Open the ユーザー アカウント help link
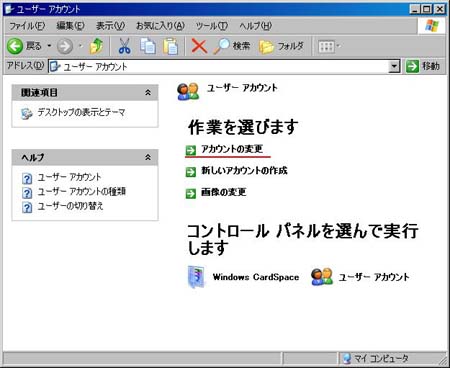This screenshot has width=450, height=368. 69,177
